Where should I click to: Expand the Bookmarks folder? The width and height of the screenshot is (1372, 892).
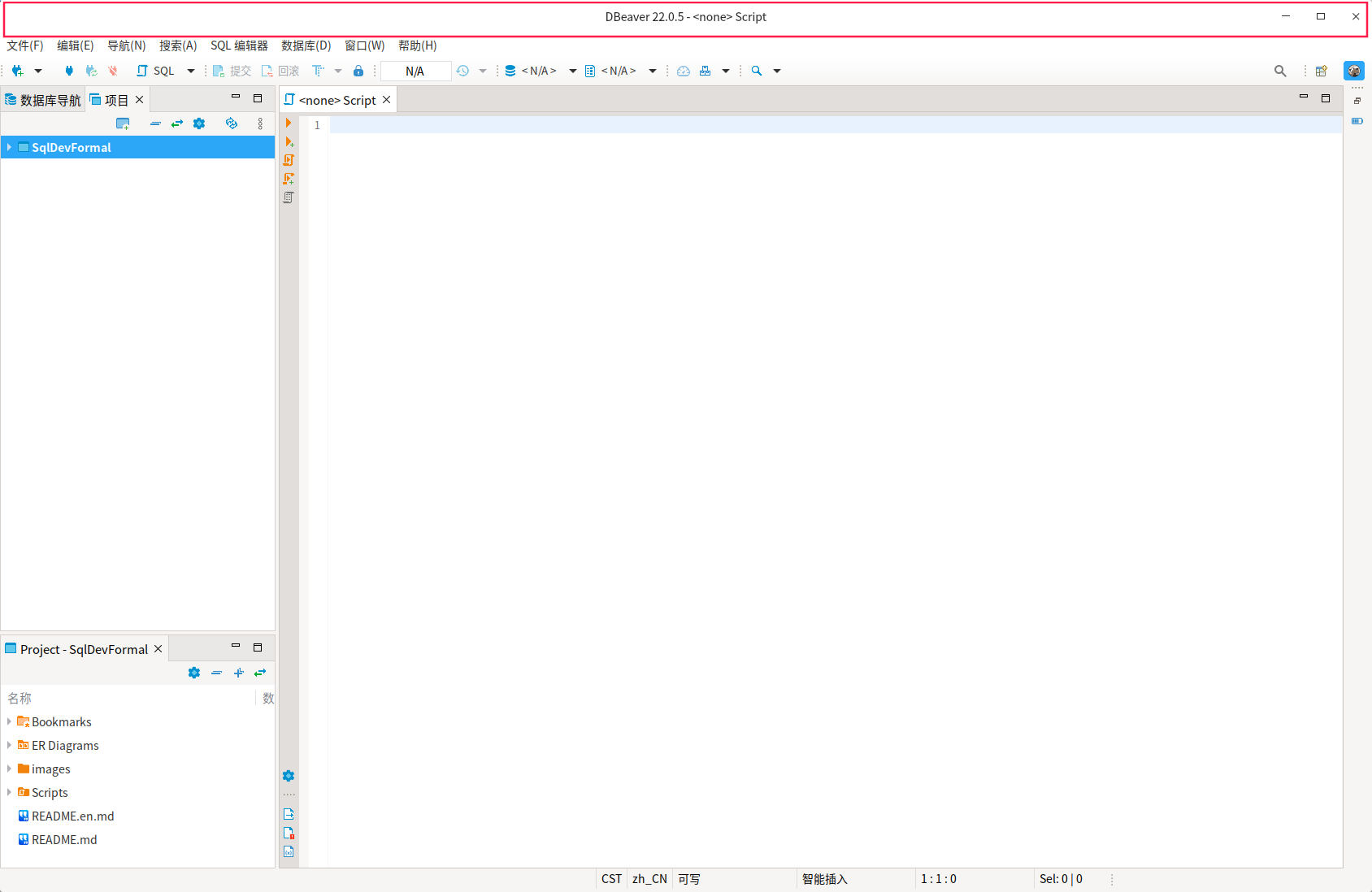click(9, 721)
